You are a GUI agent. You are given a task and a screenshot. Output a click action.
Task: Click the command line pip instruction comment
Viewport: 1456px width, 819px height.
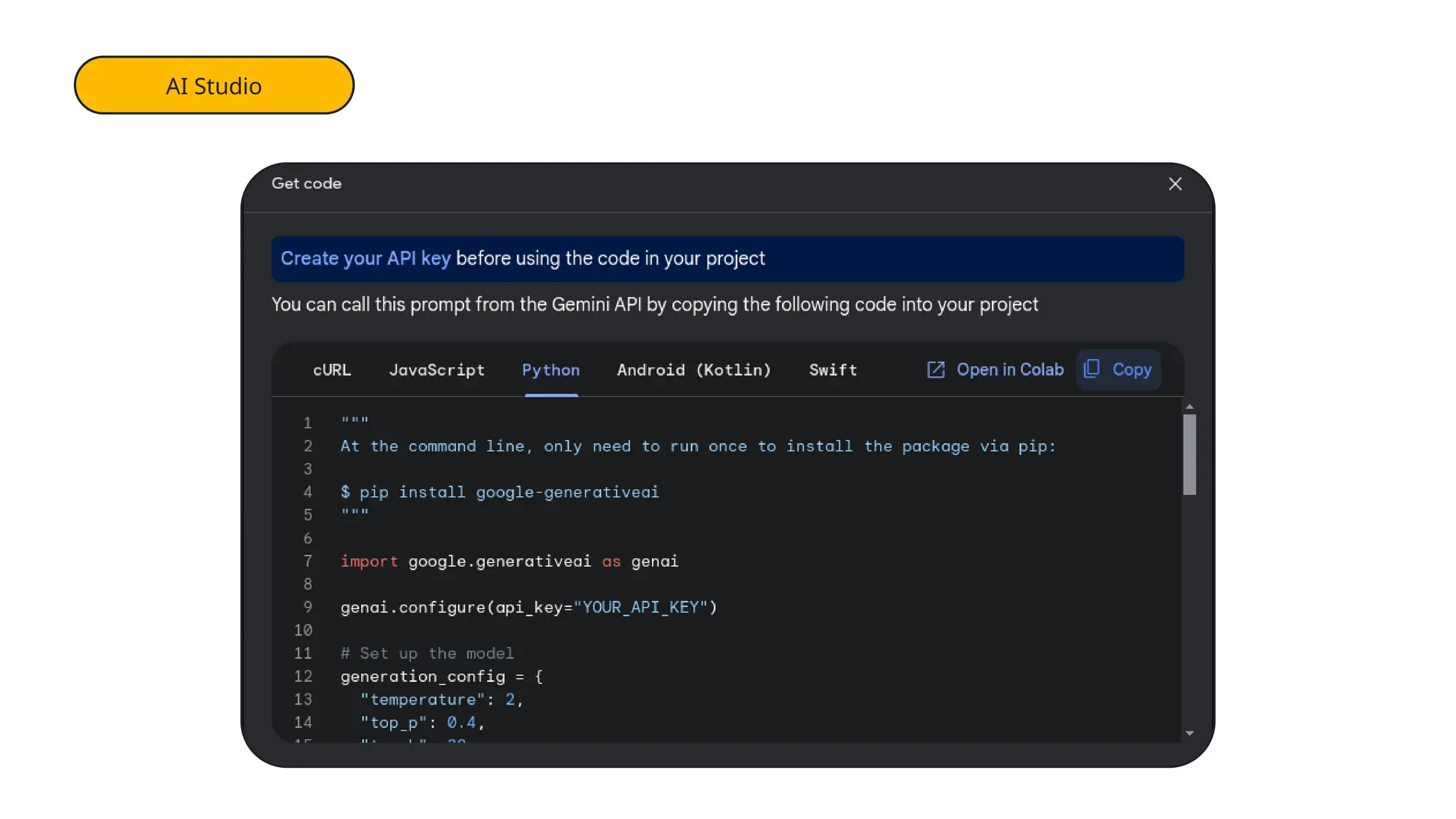698,446
